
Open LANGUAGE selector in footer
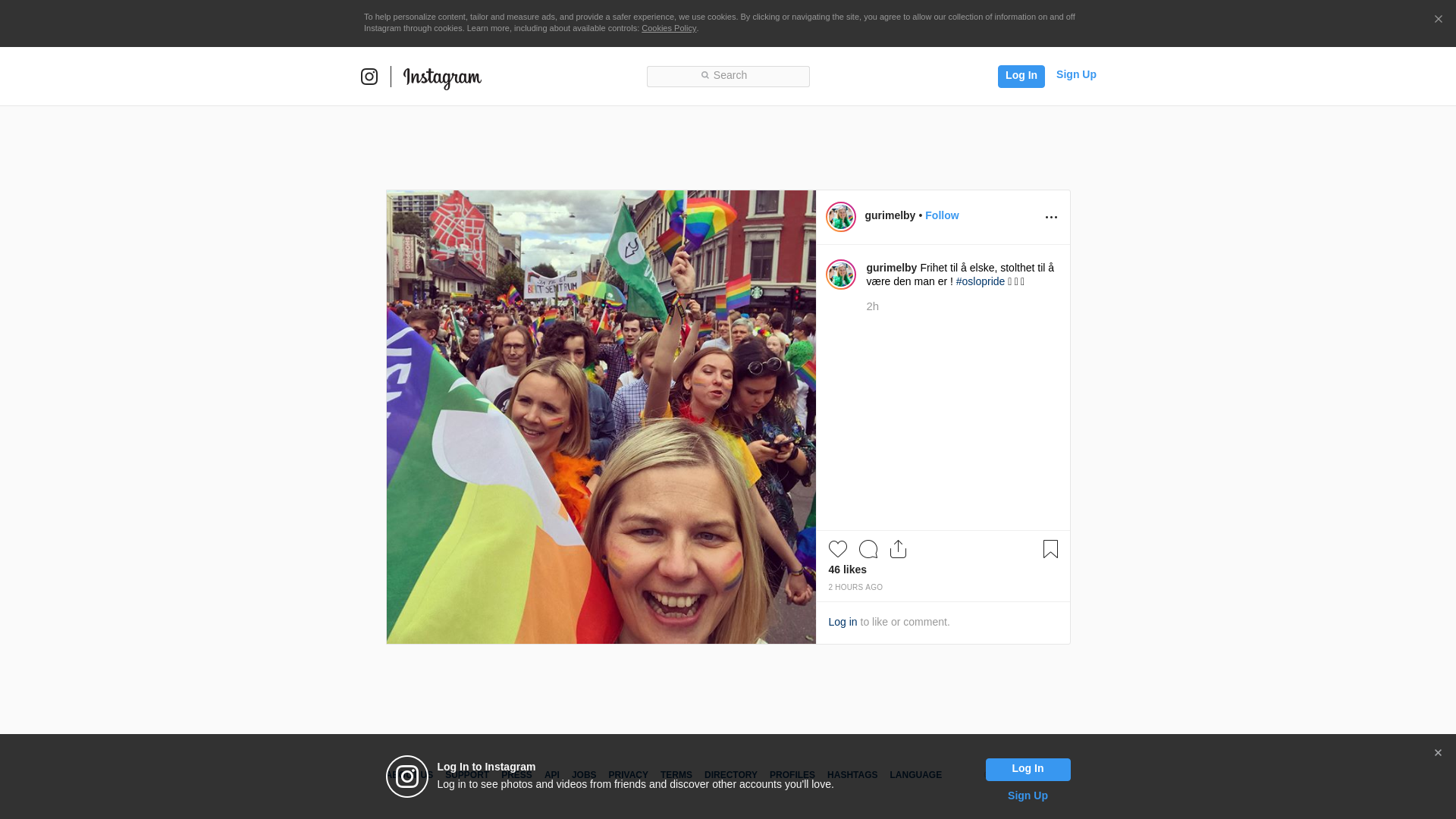pos(915,775)
